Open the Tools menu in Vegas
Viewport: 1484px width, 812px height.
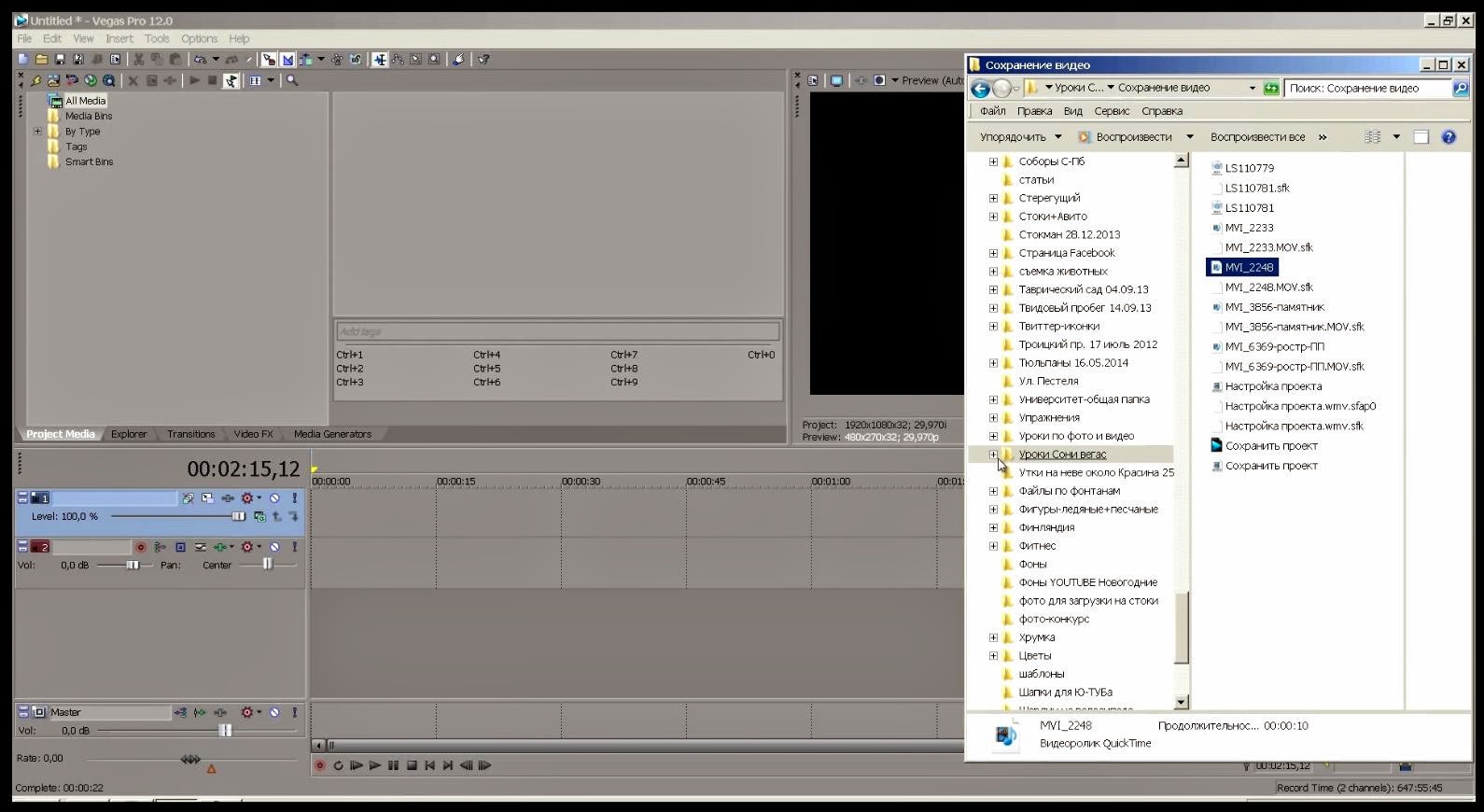click(157, 39)
